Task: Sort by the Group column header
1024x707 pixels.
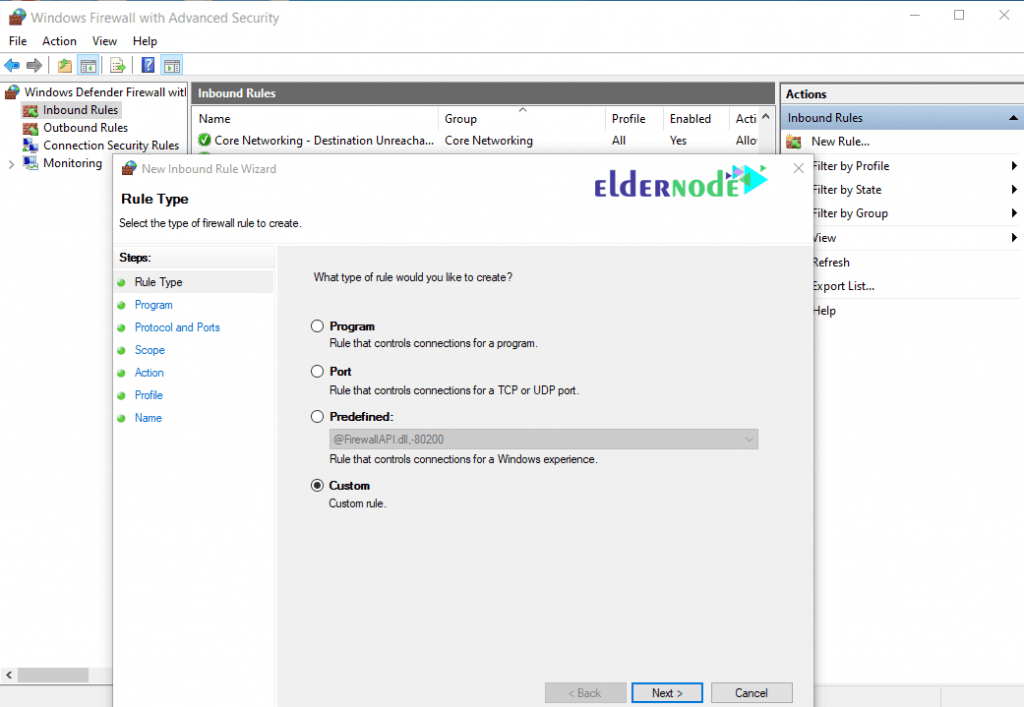Action: (x=460, y=118)
